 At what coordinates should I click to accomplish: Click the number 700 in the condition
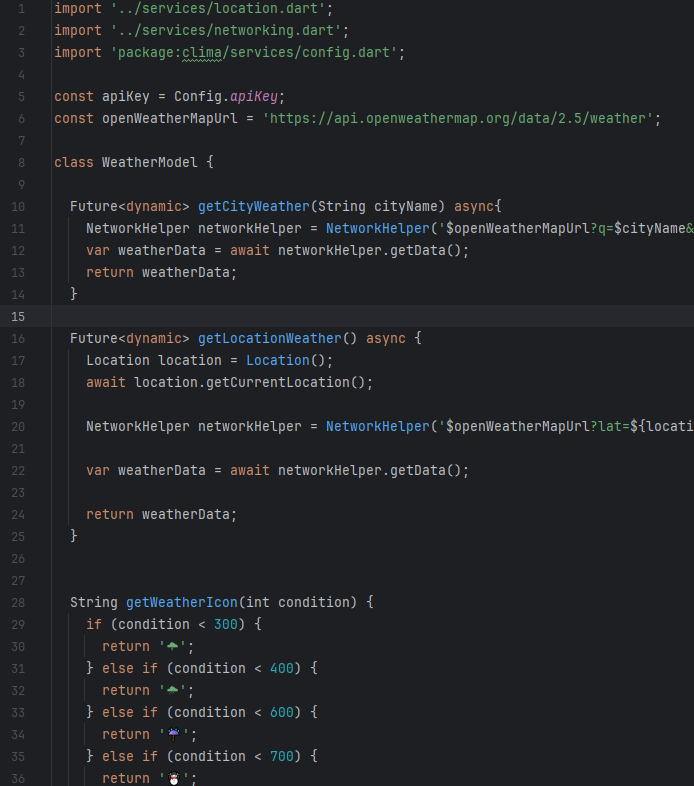282,757
